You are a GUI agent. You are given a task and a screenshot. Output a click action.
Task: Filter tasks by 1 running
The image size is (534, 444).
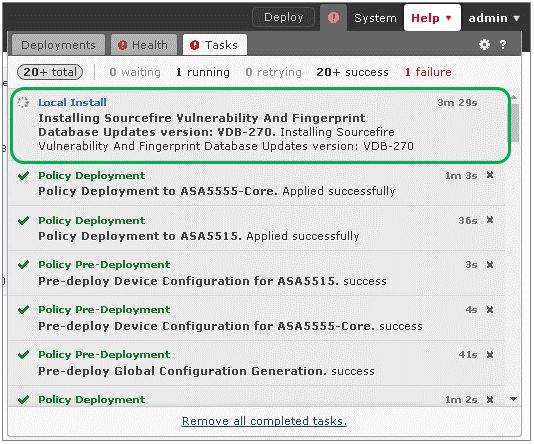coord(203,72)
